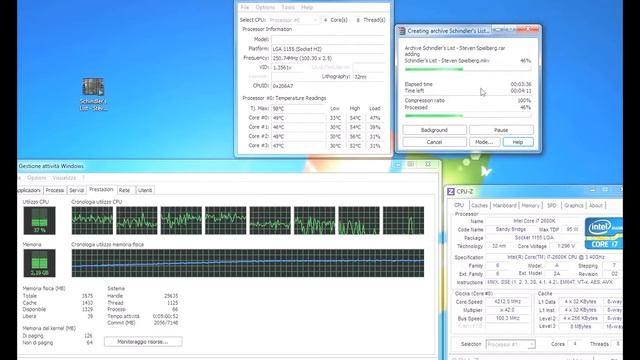Select the CPU tab in CPU-Z
Viewport: 640px width, 360px height.
pos(459,205)
